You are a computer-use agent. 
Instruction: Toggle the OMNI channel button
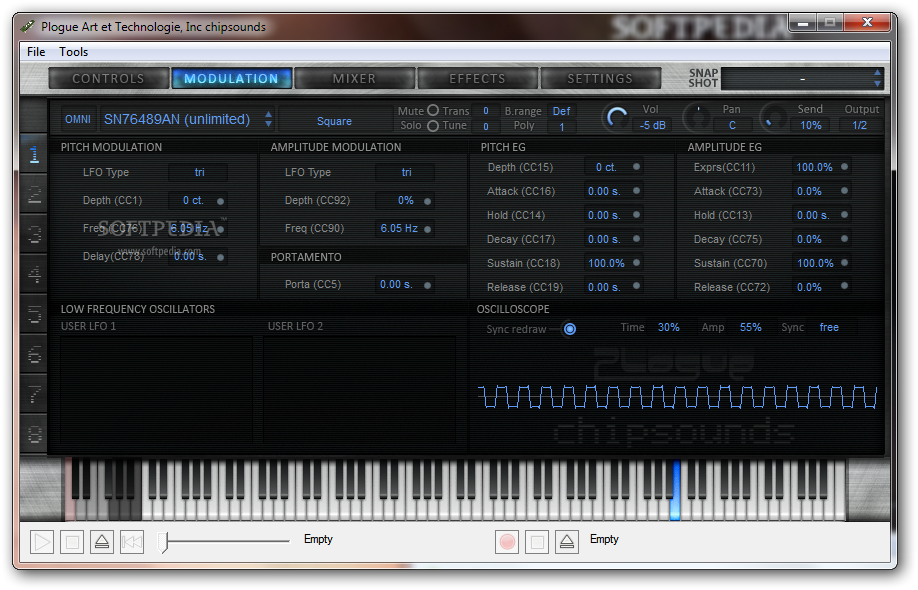click(x=78, y=119)
